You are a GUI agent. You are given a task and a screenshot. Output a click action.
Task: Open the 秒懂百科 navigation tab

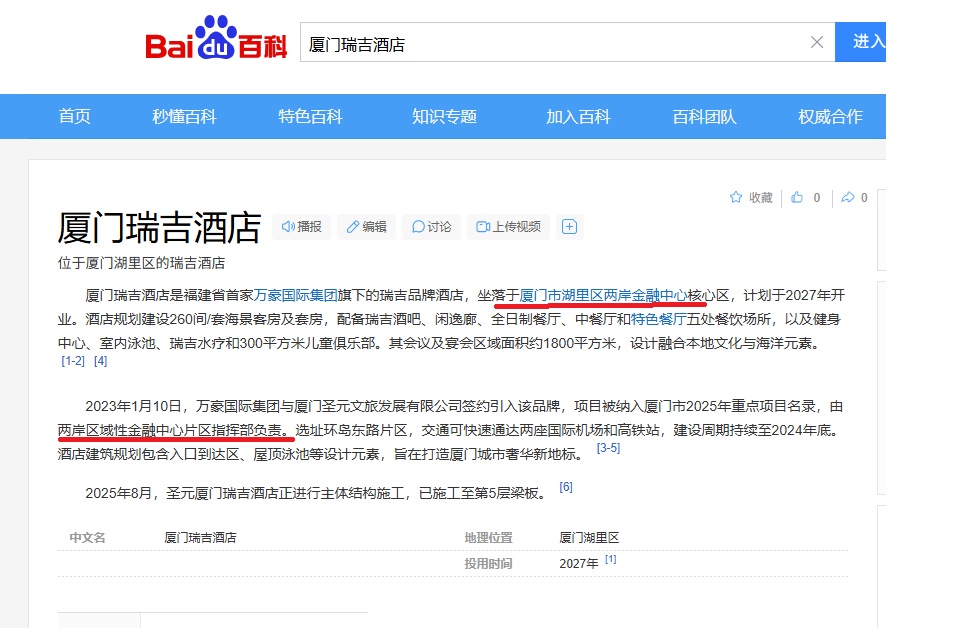coord(184,116)
